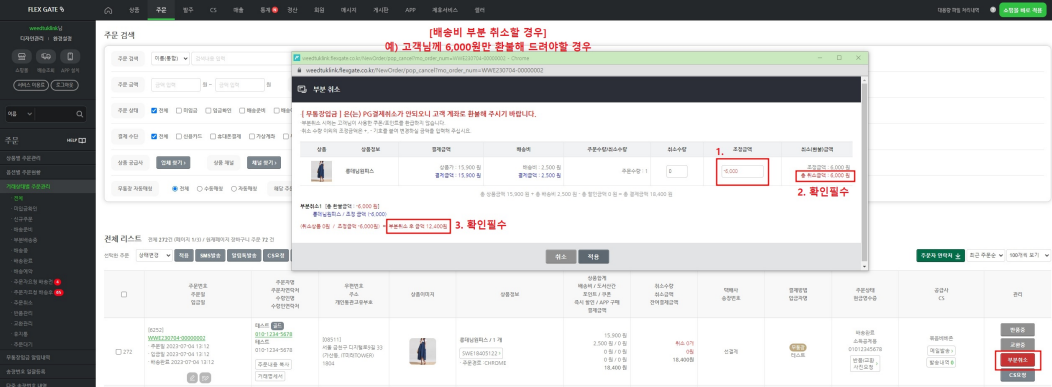This screenshot has height=387, width=1052.
Task: Select the 수동매칭 radio button
Action: (200, 188)
